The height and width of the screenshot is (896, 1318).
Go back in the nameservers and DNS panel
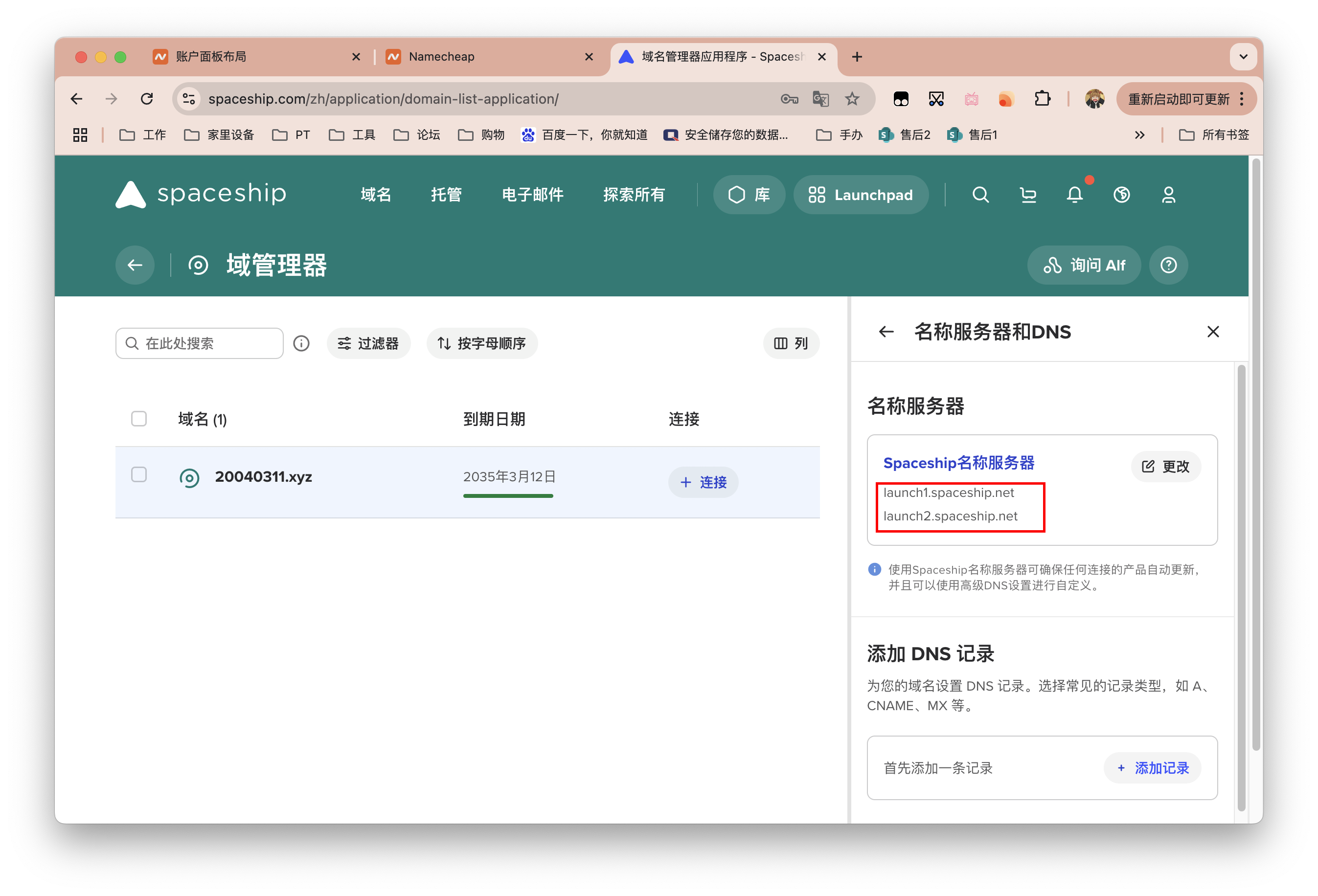point(886,332)
